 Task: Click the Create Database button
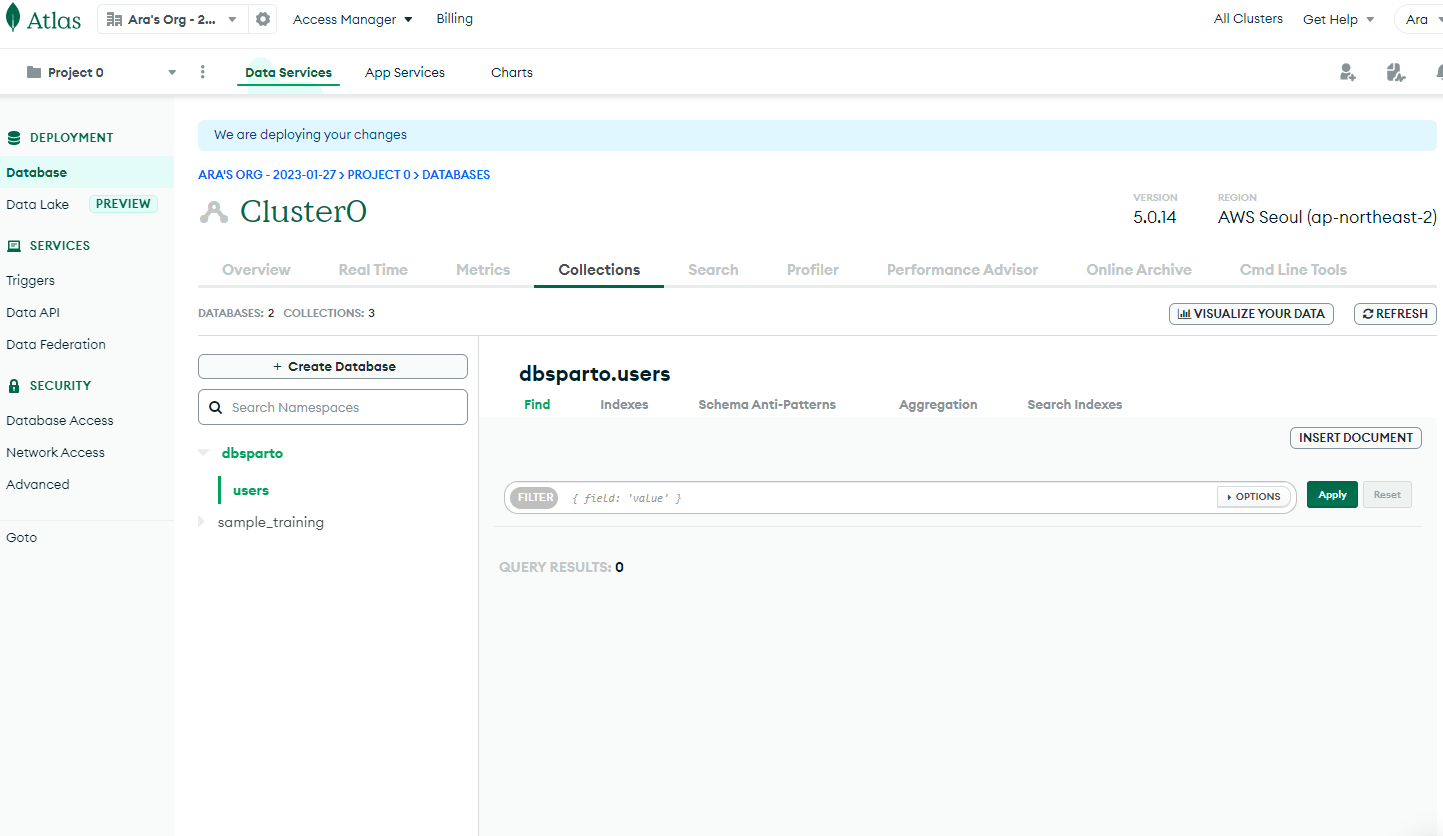(333, 367)
